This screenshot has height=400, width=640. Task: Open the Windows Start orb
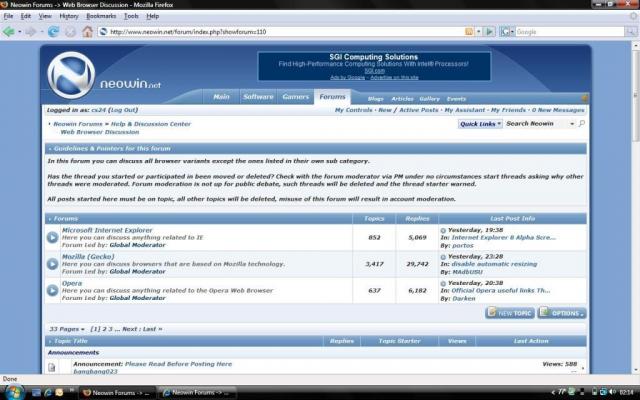(x=15, y=392)
